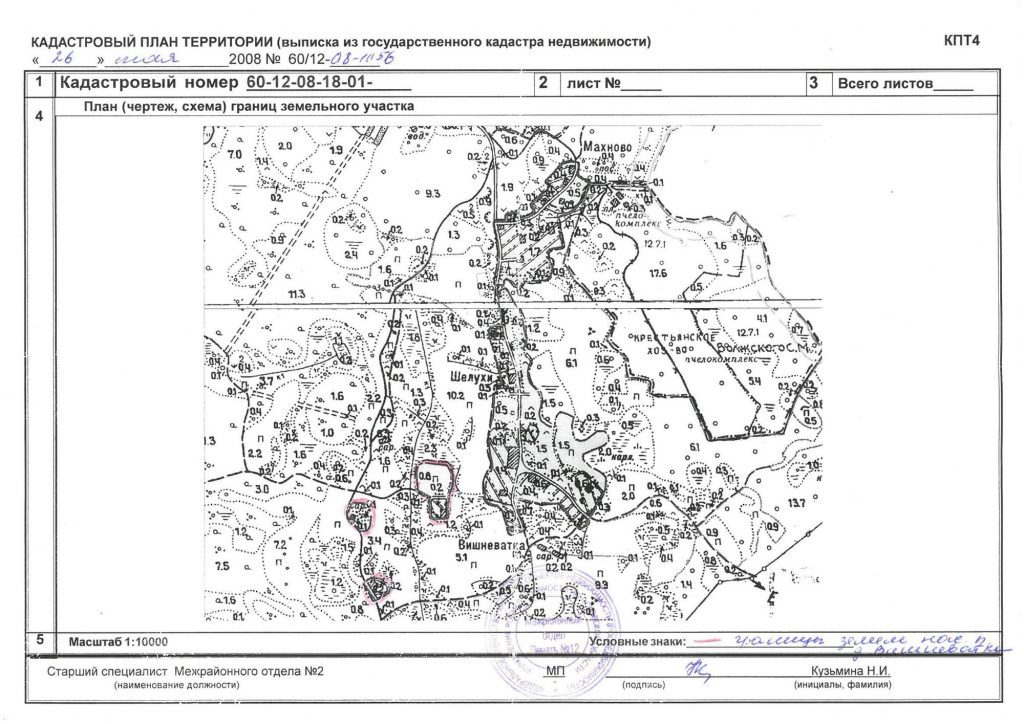Click the Условные знаки legend label
The image size is (1024, 724).
pos(637,642)
